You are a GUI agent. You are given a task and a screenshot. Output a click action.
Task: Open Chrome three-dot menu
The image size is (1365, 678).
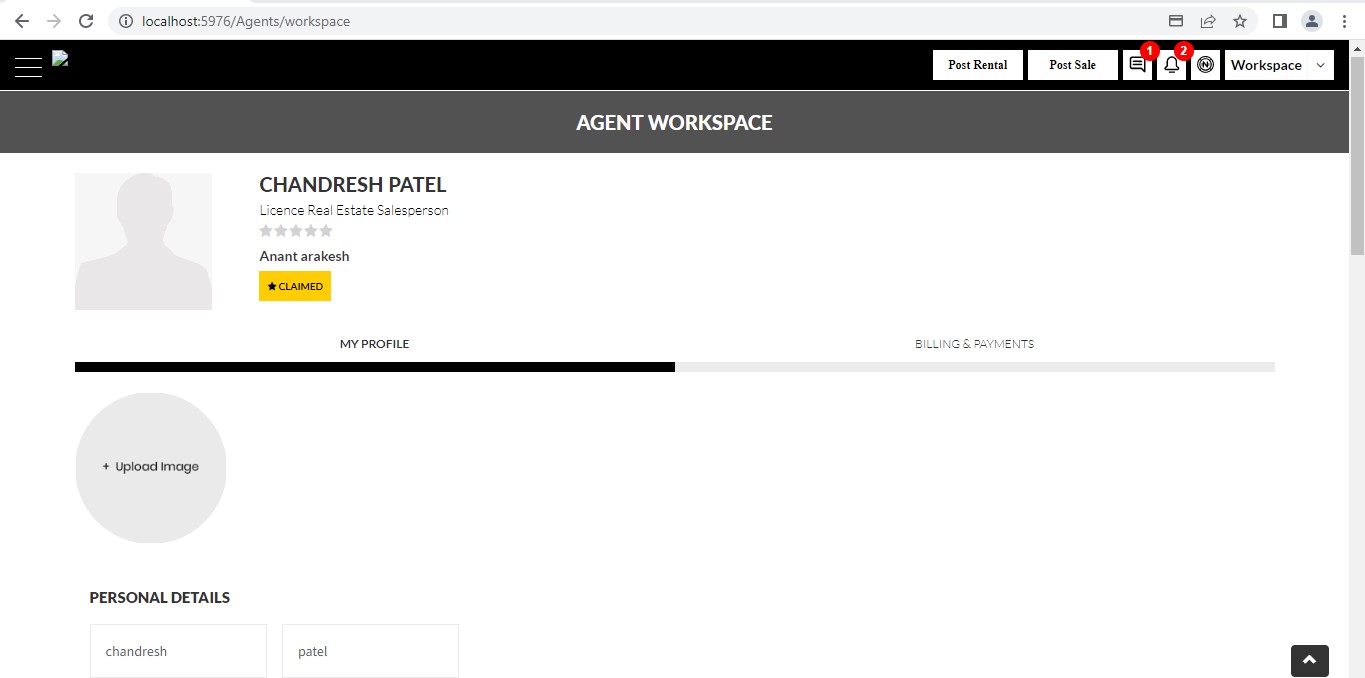(1344, 21)
